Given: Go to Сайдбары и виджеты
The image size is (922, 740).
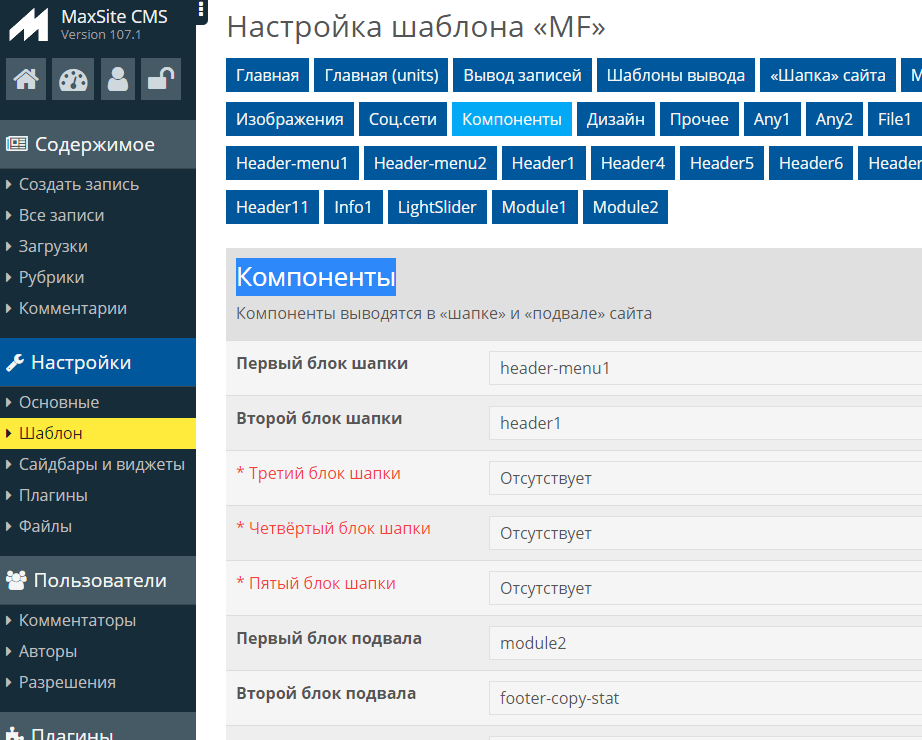Looking at the screenshot, I should click(x=101, y=464).
